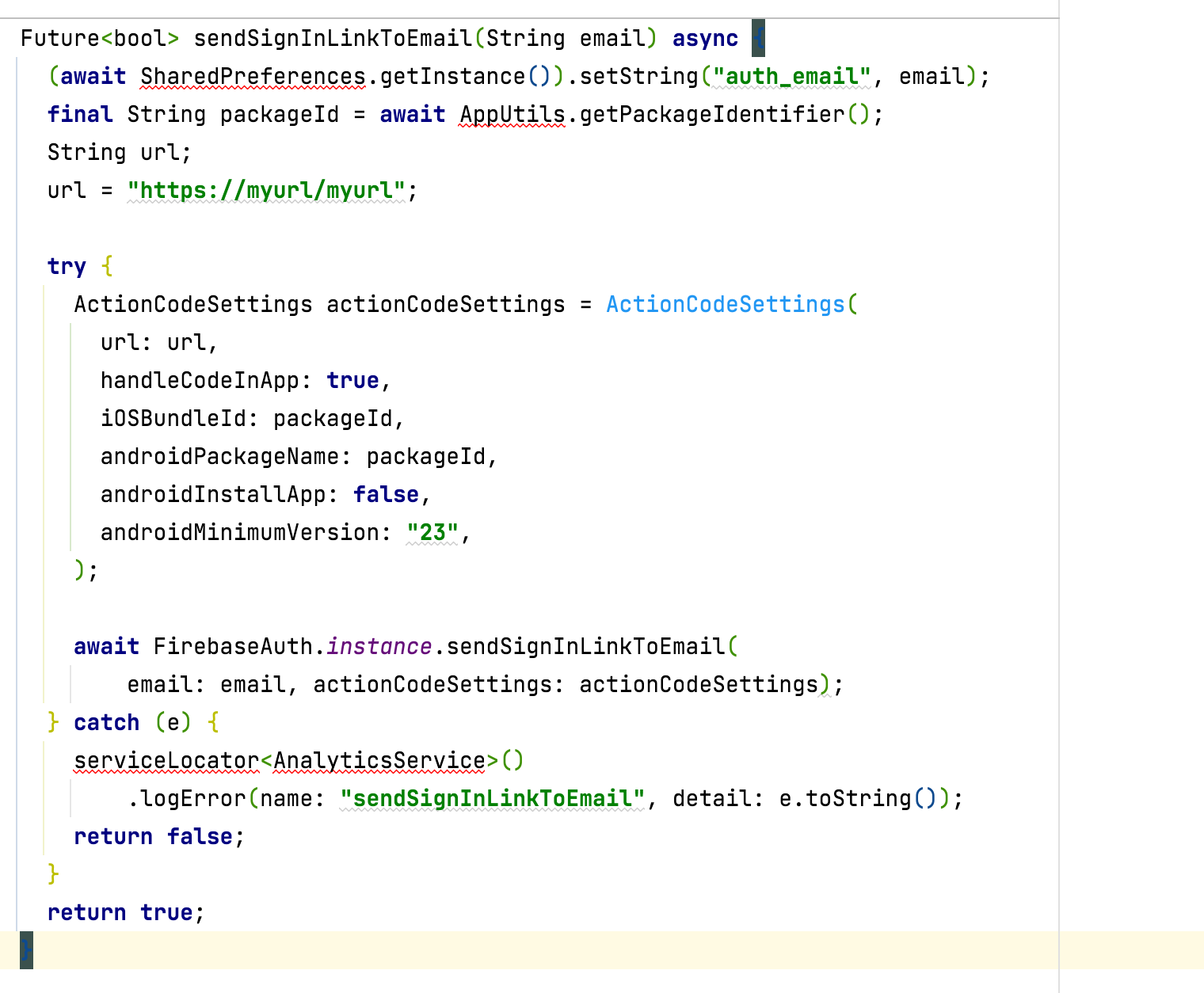The image size is (1204, 993).
Task: Click the final closing brace of function
Action: coord(26,949)
